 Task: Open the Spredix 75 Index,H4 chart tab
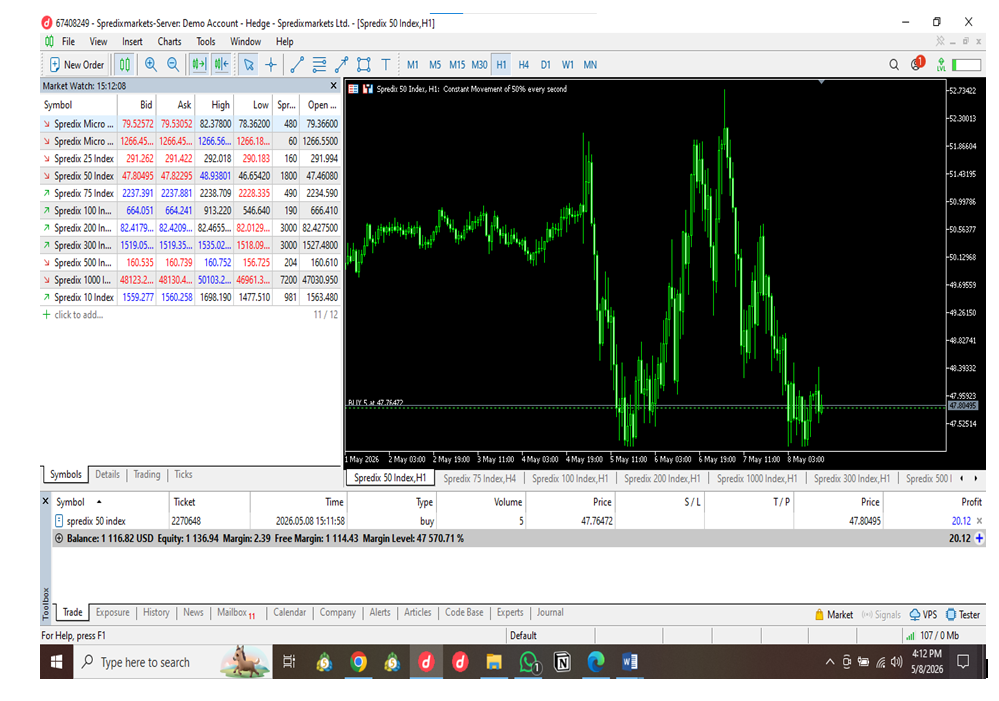[x=479, y=478]
